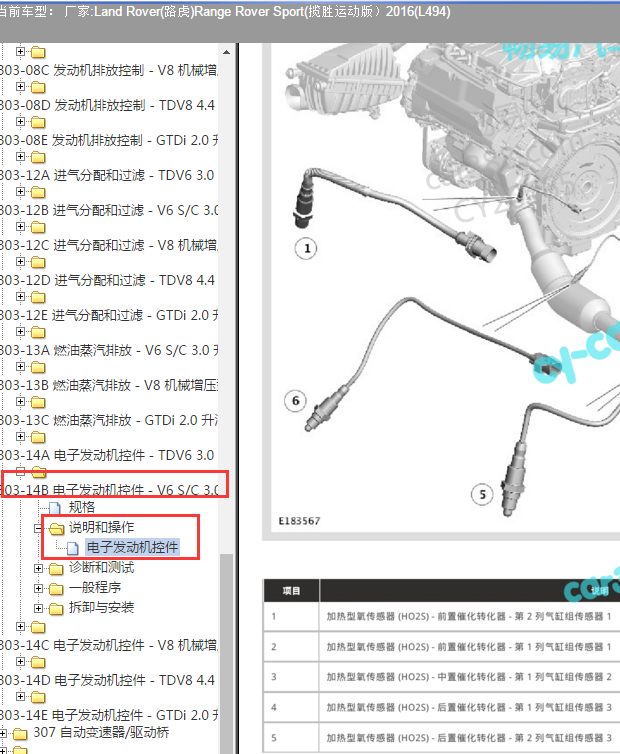Click callout number 1 on the diagram
The width and height of the screenshot is (620, 754).
(306, 249)
